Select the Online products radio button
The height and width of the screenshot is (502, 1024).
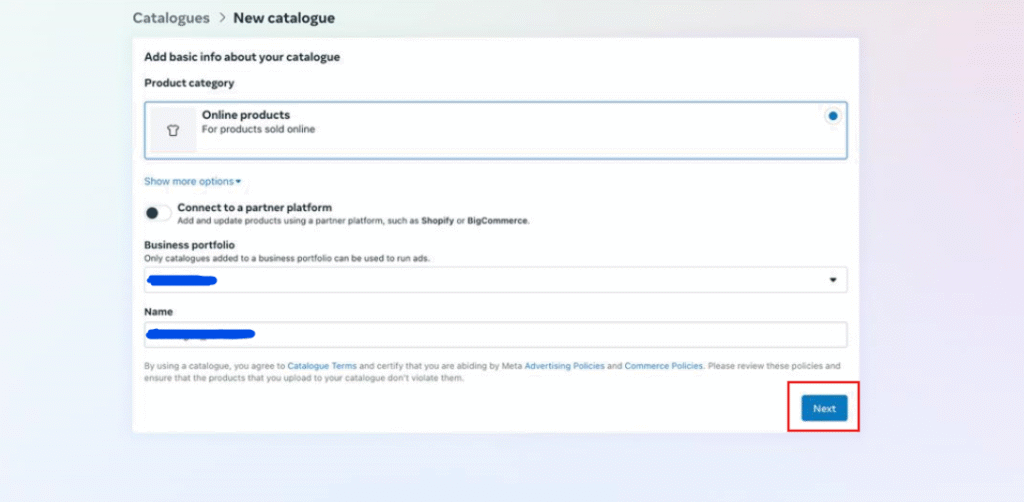click(832, 116)
